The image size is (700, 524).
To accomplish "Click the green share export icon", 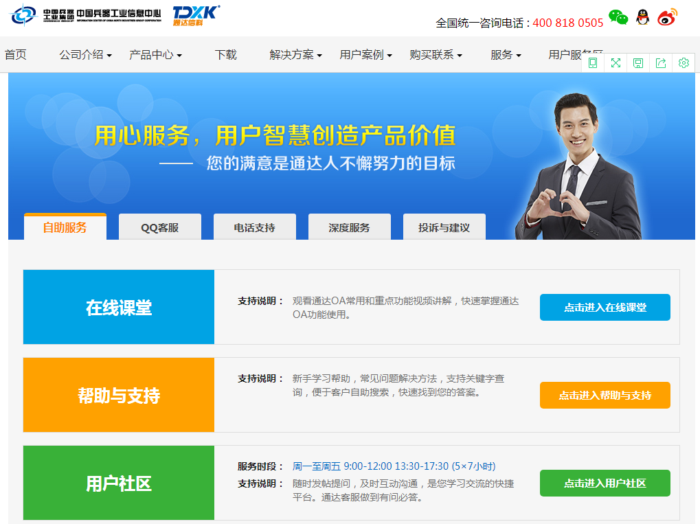I will tap(661, 63).
